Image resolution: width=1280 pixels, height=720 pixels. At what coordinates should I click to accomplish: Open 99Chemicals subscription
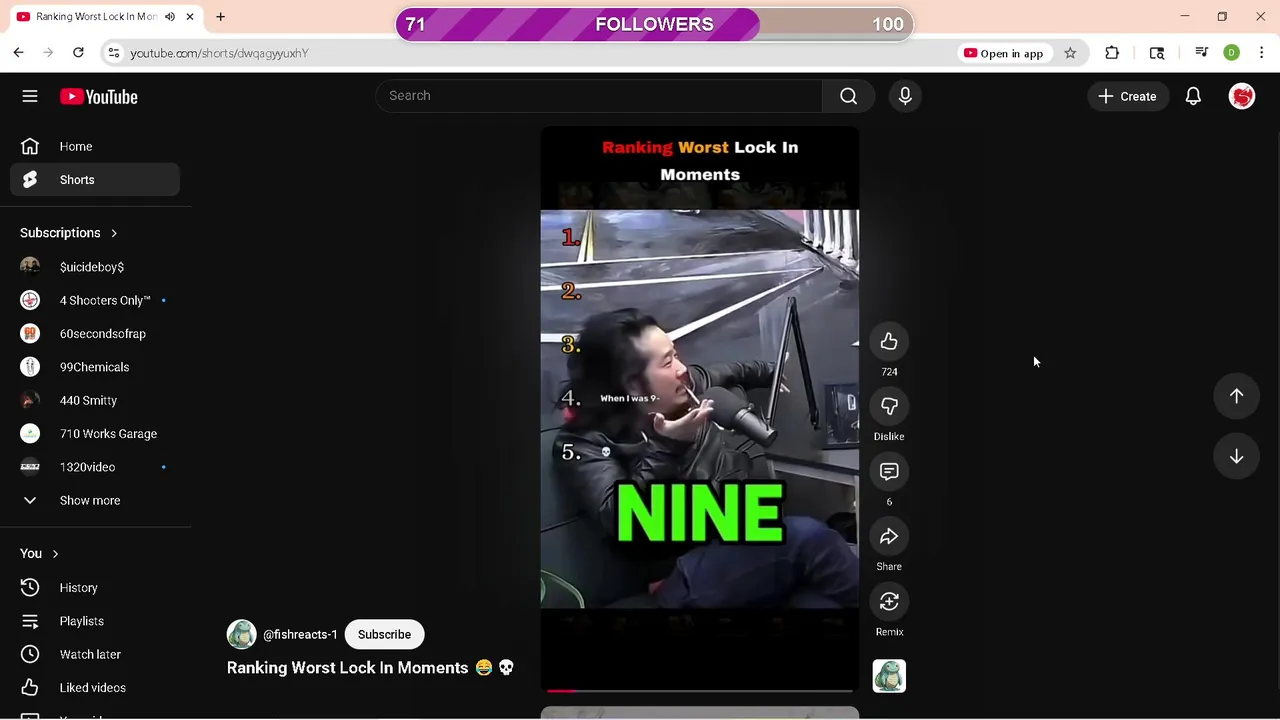coord(95,367)
